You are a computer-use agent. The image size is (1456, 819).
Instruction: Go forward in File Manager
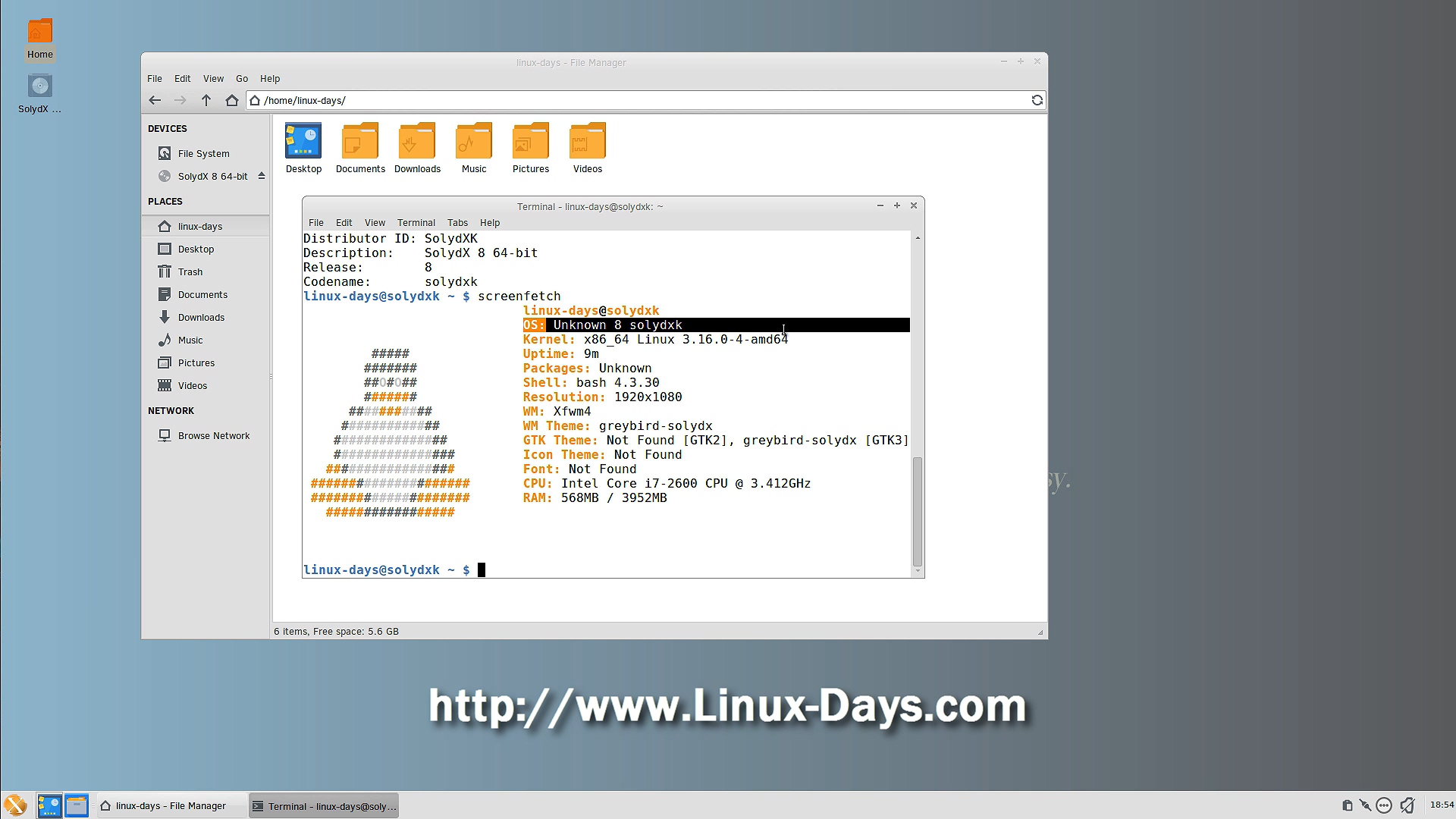click(180, 100)
